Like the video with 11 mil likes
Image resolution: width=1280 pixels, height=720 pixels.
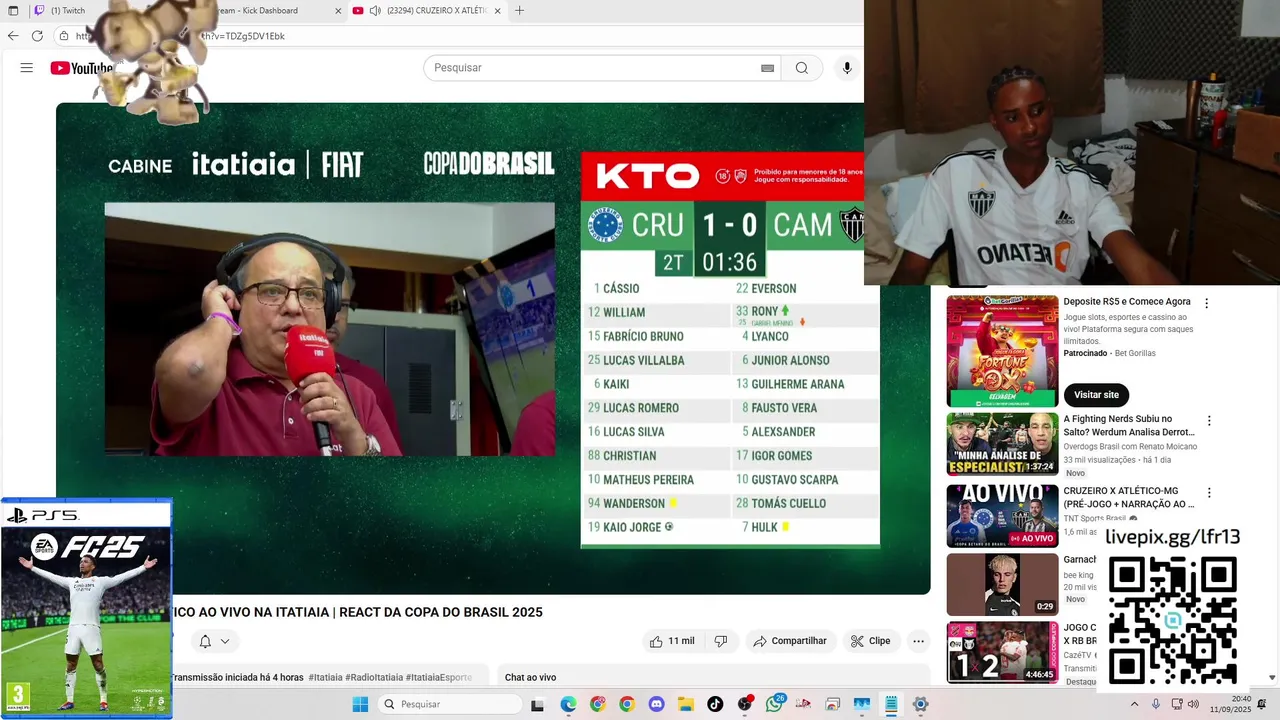pos(672,641)
